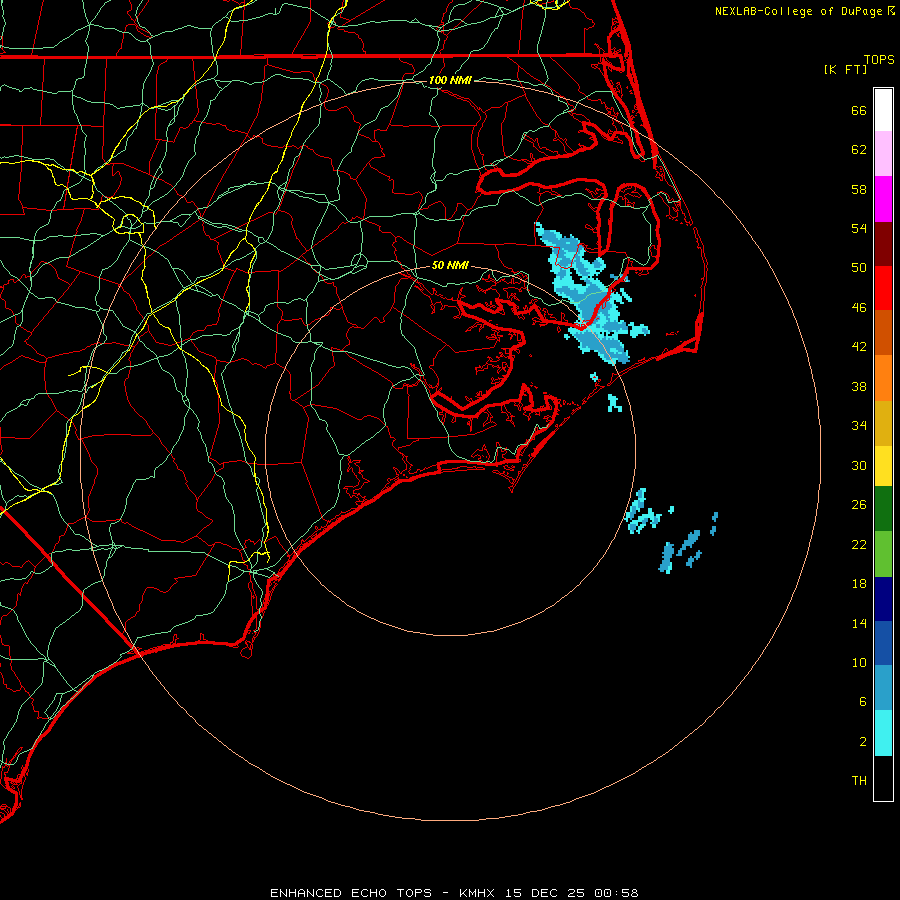
Task: Click the '14' legend value label
Action: 859,623
